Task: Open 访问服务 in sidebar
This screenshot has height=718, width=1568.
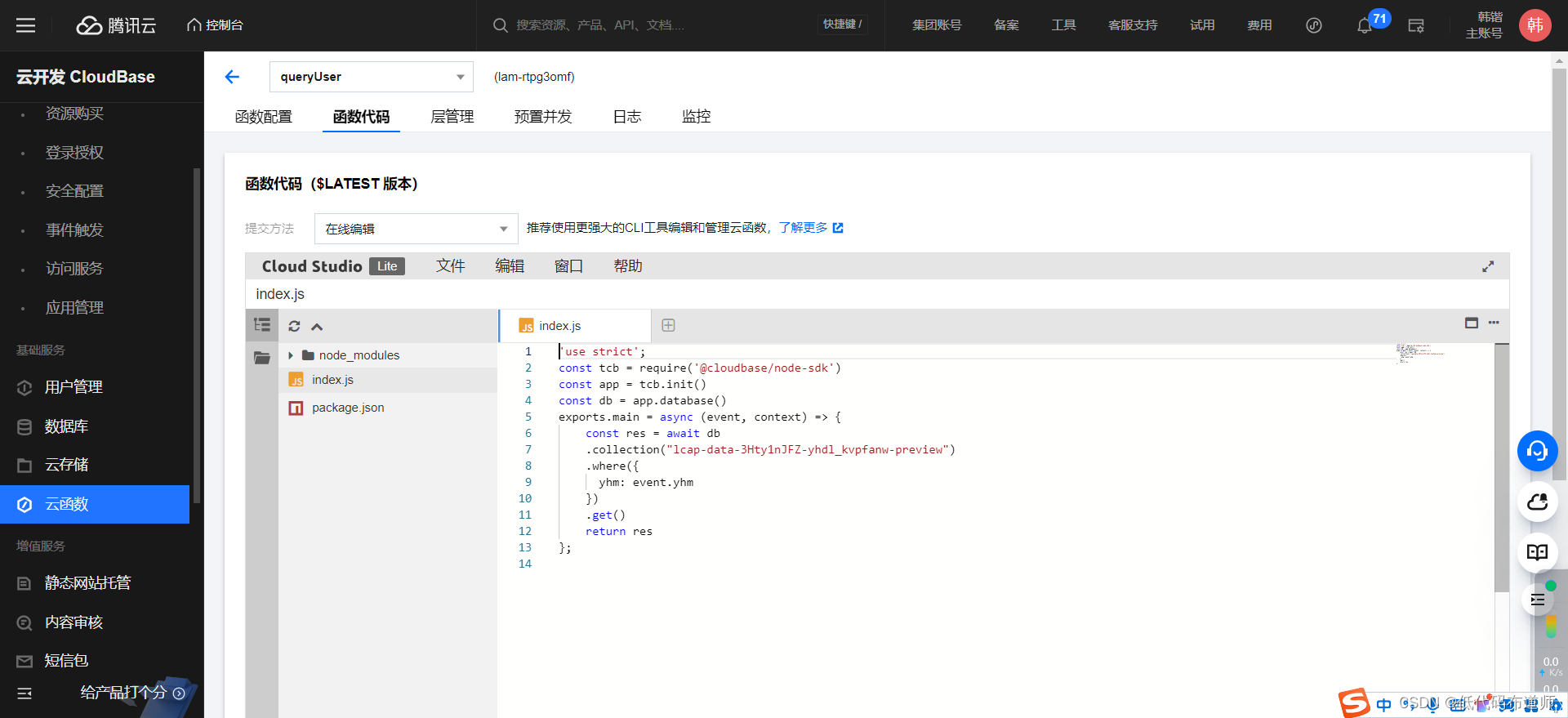Action: [74, 269]
